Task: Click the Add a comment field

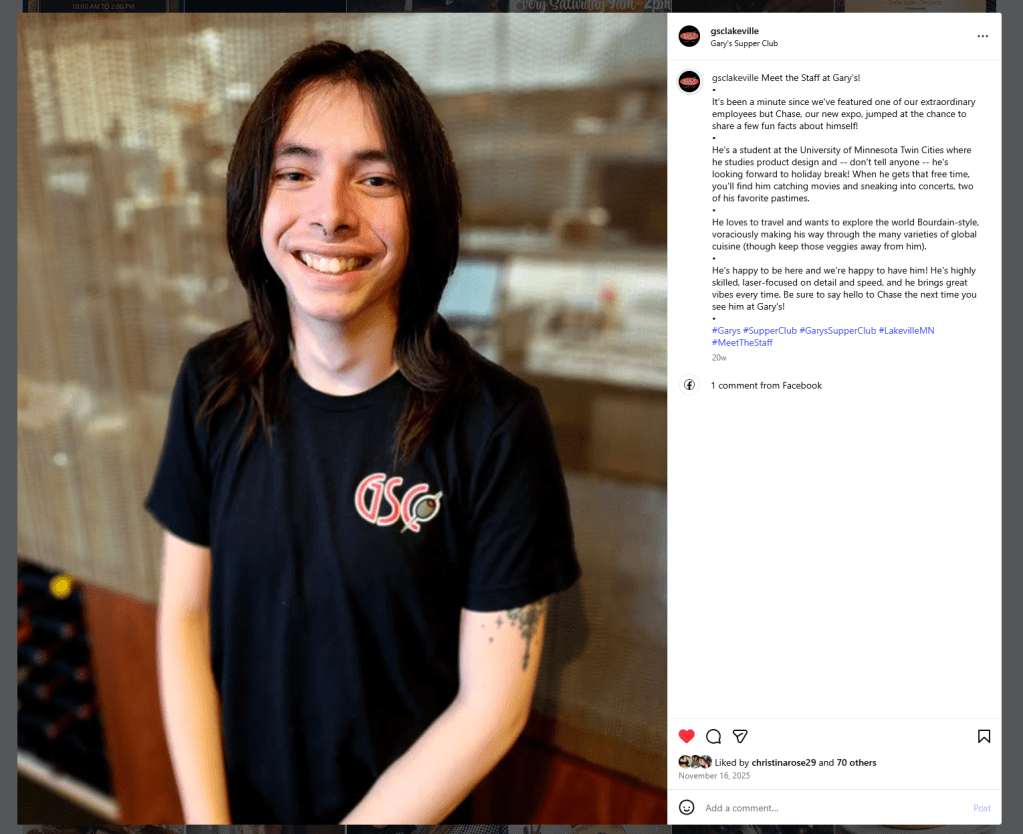Action: 835,808
